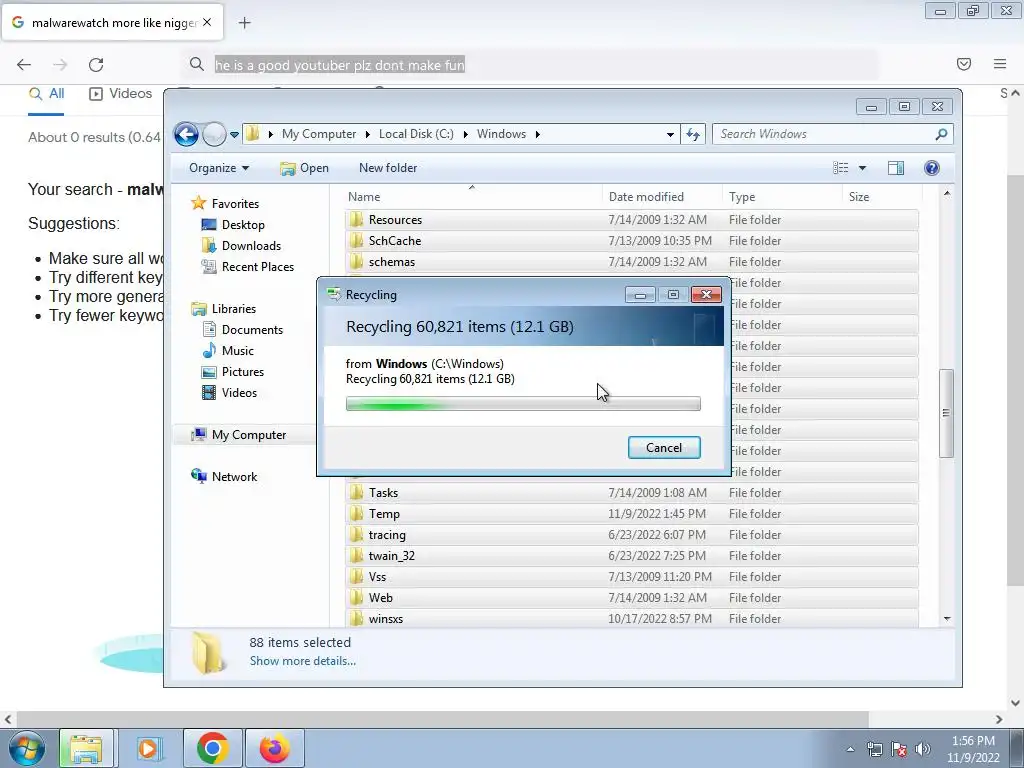Select the schemas folder row
The image size is (1024, 768).
tap(632, 262)
